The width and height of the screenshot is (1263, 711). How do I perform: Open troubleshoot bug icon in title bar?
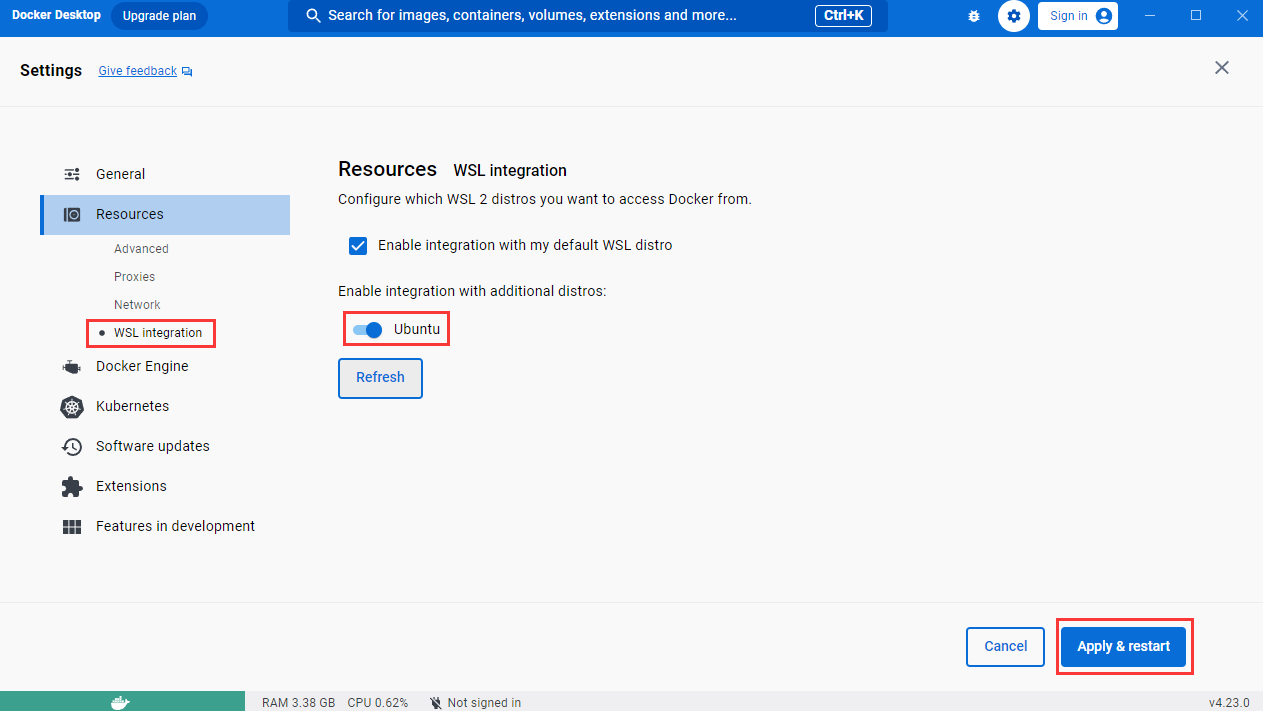974,16
